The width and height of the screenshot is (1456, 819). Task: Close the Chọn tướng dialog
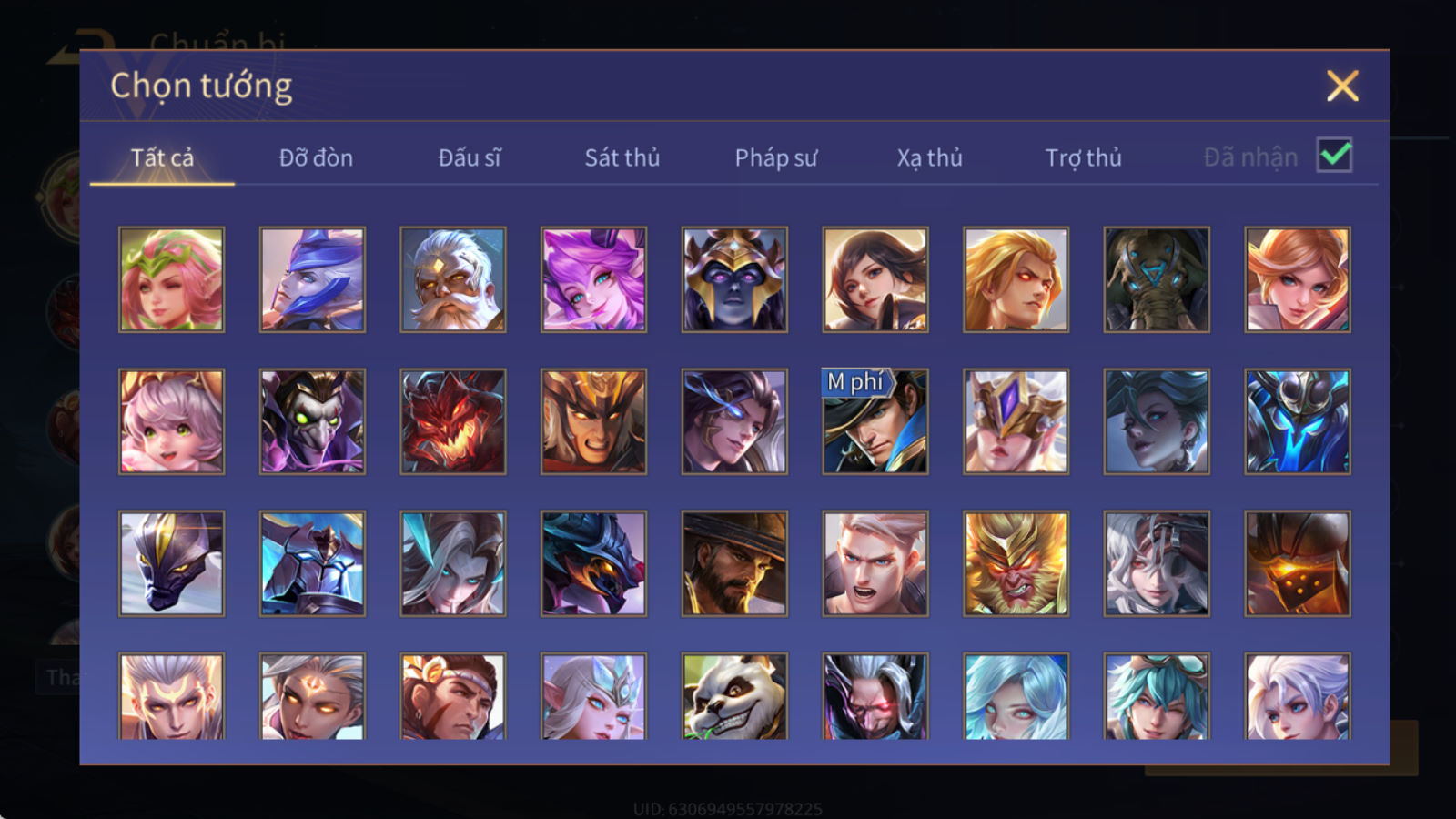coord(1342,86)
